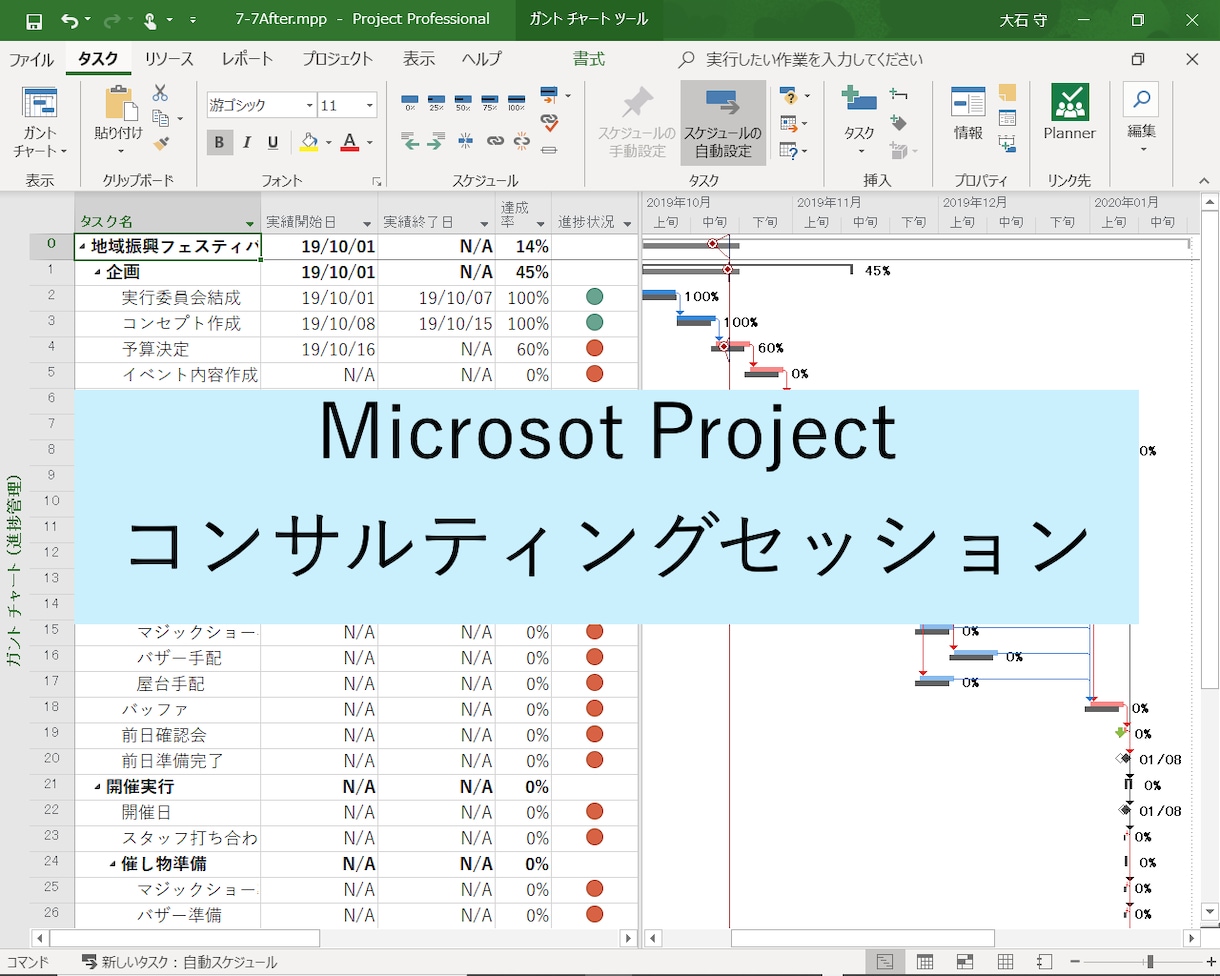Open 情報 task information dialog

coord(966,110)
